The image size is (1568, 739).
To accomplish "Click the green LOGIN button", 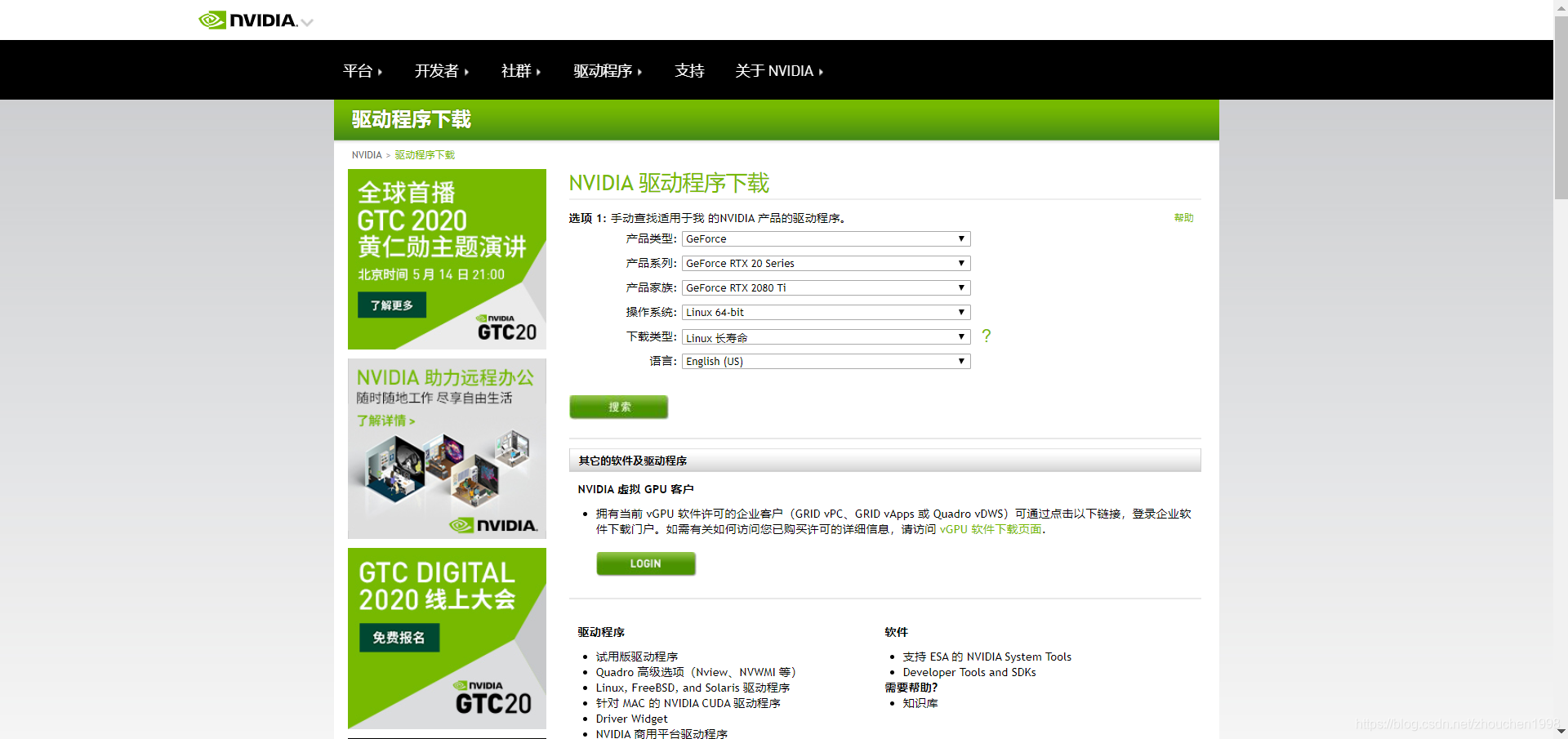I will tap(646, 563).
